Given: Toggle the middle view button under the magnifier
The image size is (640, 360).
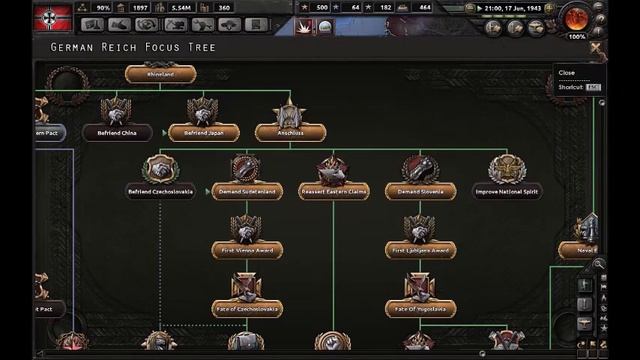Looking at the screenshot, I should tap(584, 303).
